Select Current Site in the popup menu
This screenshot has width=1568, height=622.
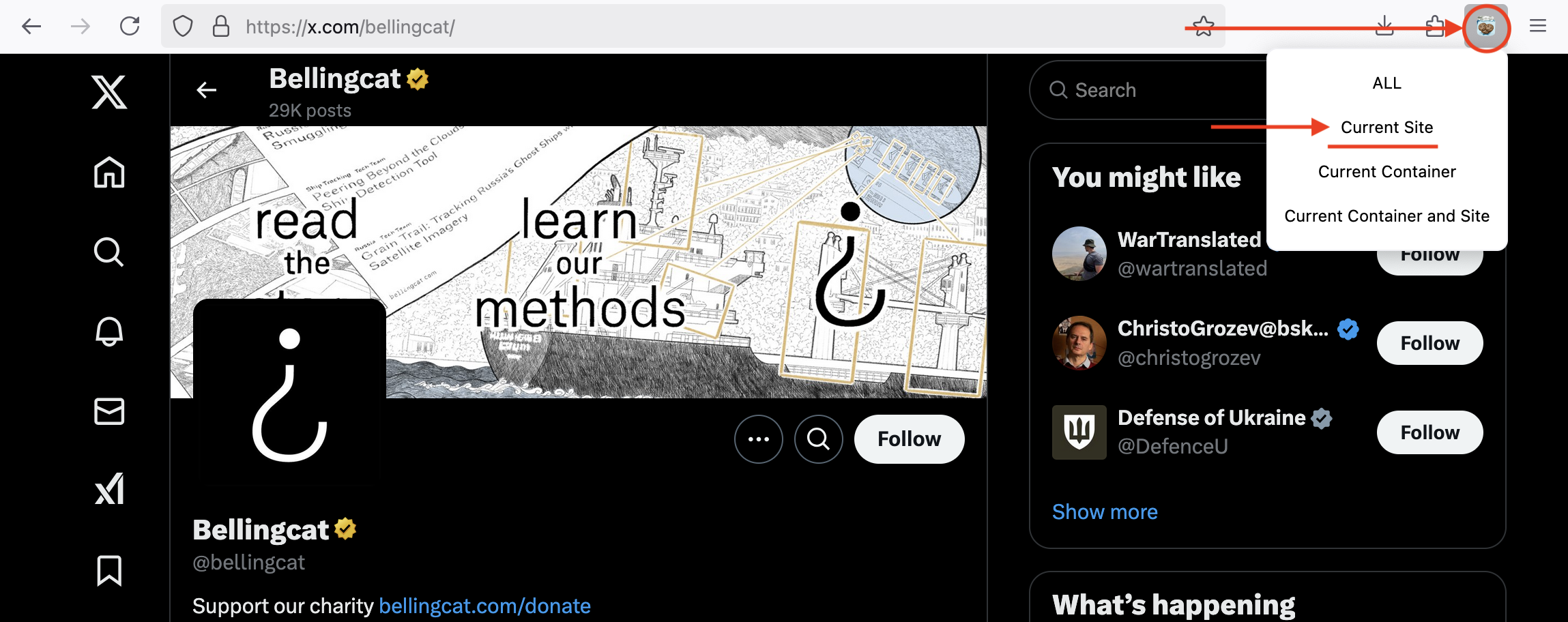(1386, 128)
